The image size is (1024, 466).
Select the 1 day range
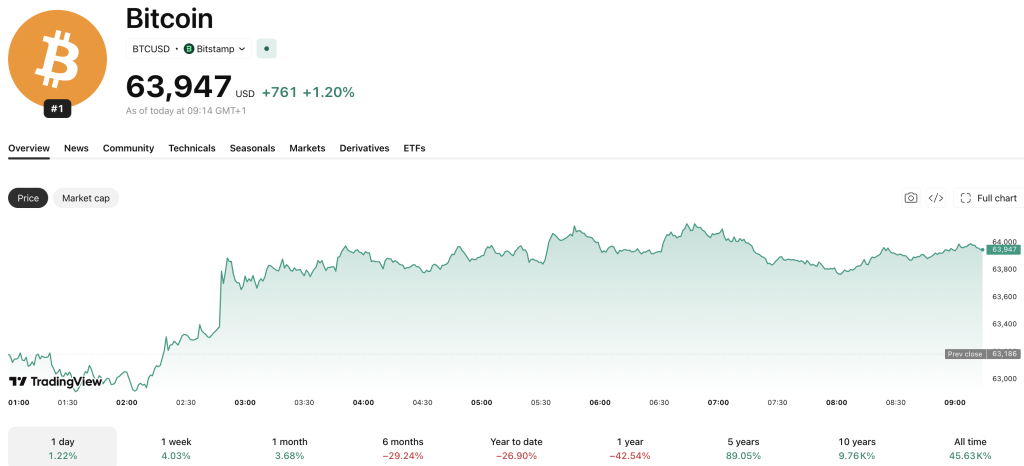(x=62, y=448)
